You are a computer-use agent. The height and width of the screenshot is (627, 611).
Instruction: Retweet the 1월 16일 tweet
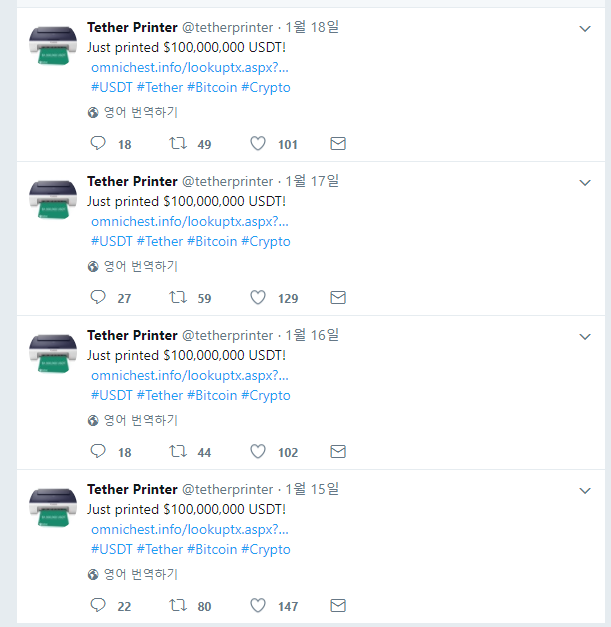178,451
